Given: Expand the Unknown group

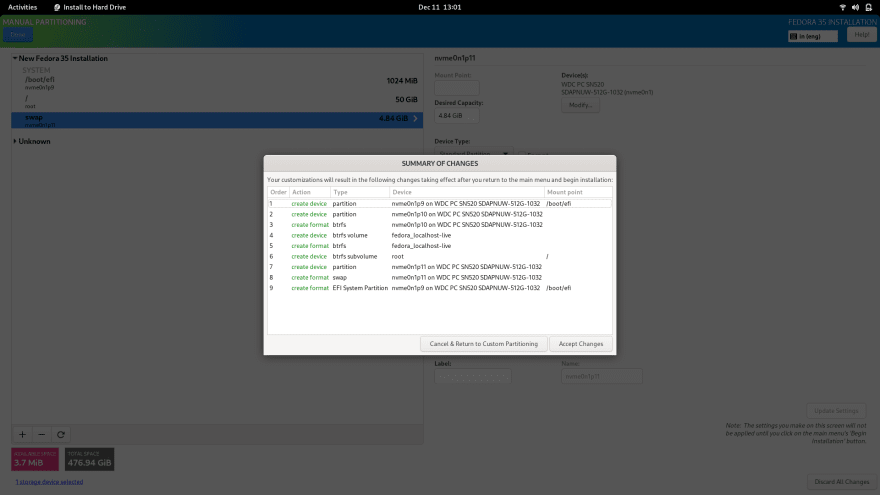Looking at the screenshot, I should point(15,141).
